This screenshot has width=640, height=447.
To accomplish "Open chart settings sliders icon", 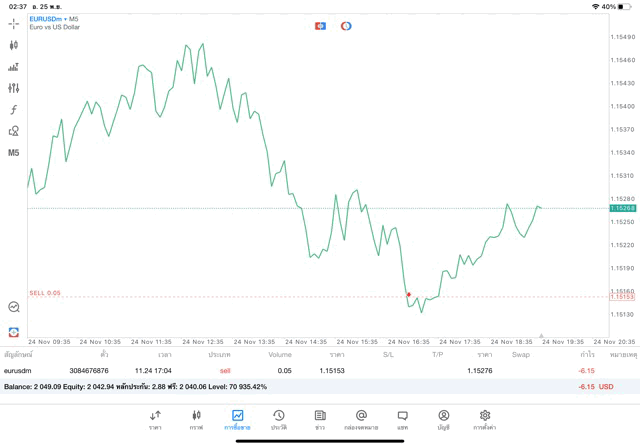I will click(x=14, y=88).
